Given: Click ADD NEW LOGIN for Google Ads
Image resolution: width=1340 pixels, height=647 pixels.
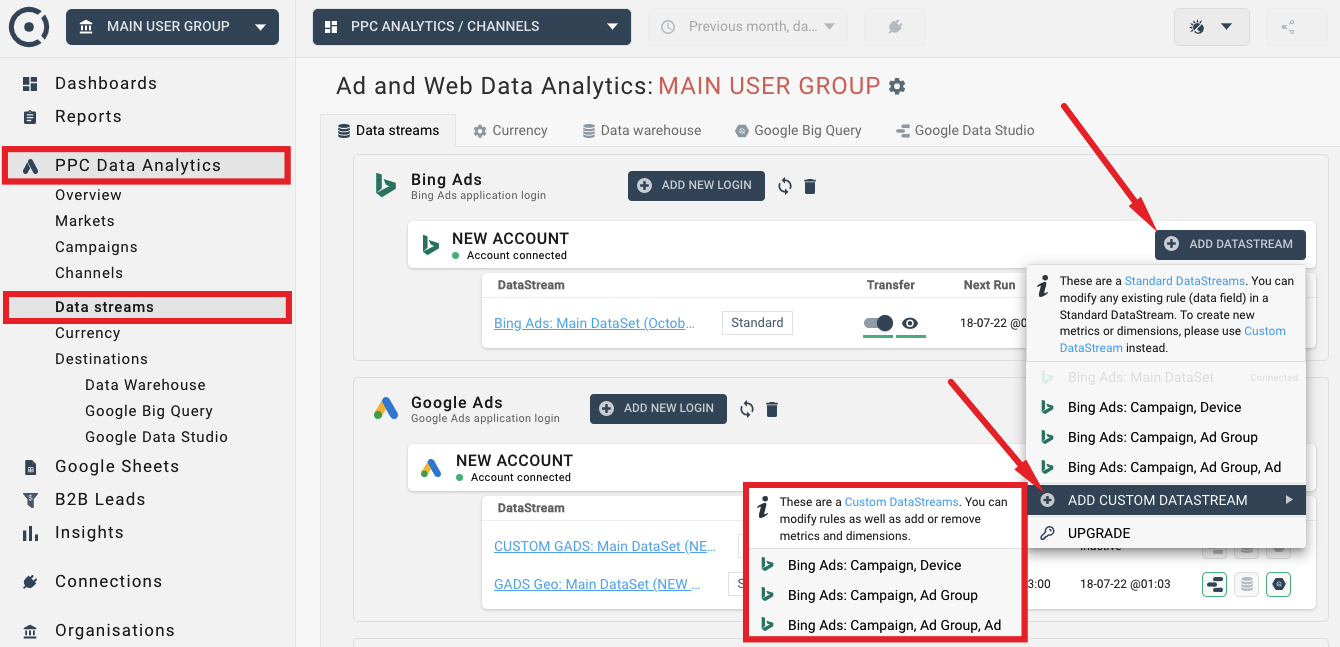Looking at the screenshot, I should [658, 408].
